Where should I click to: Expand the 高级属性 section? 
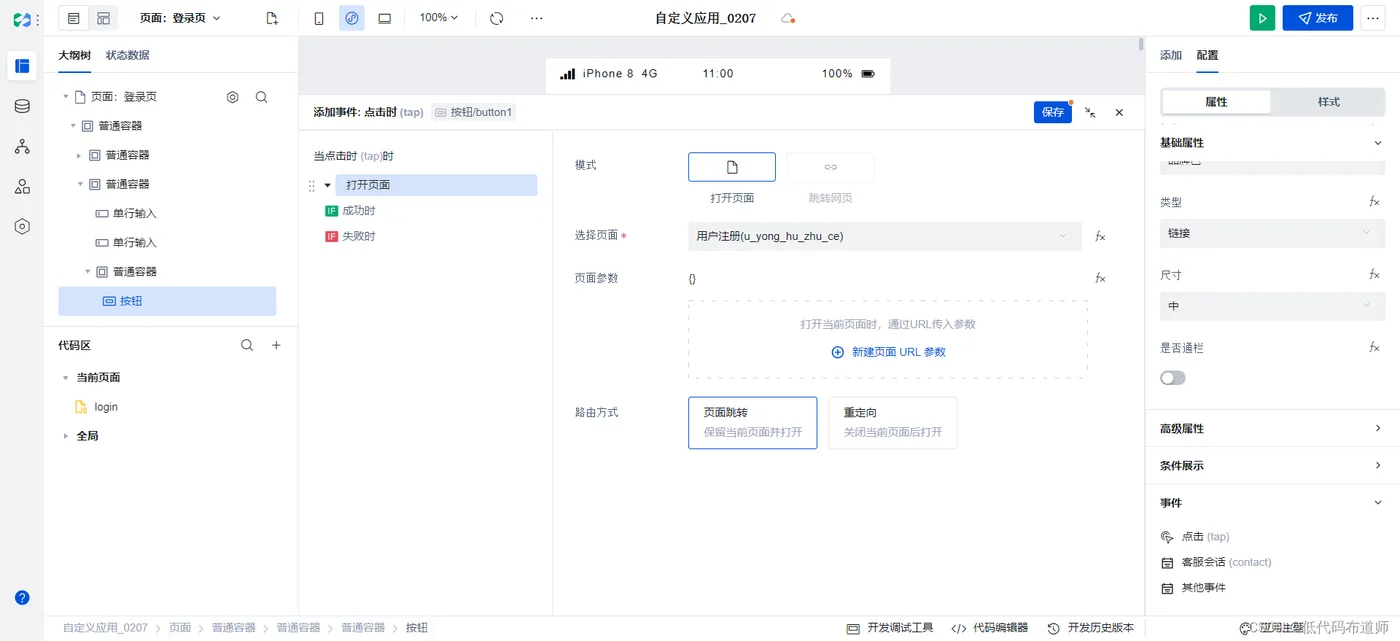1378,428
